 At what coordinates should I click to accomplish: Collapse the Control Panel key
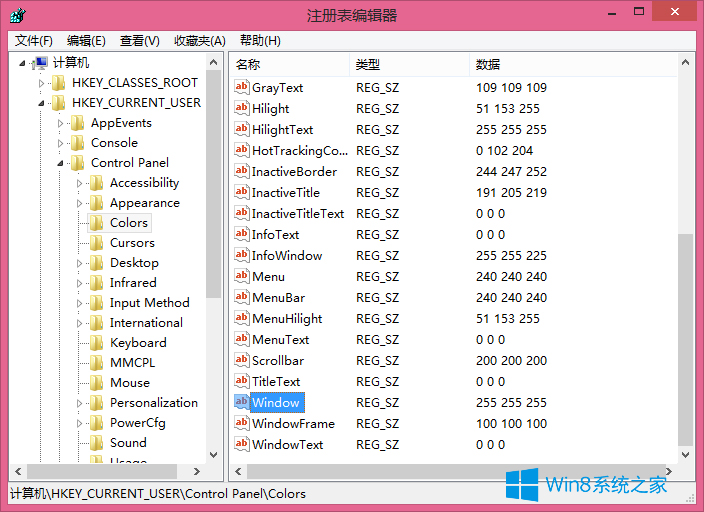pyautogui.click(x=60, y=163)
